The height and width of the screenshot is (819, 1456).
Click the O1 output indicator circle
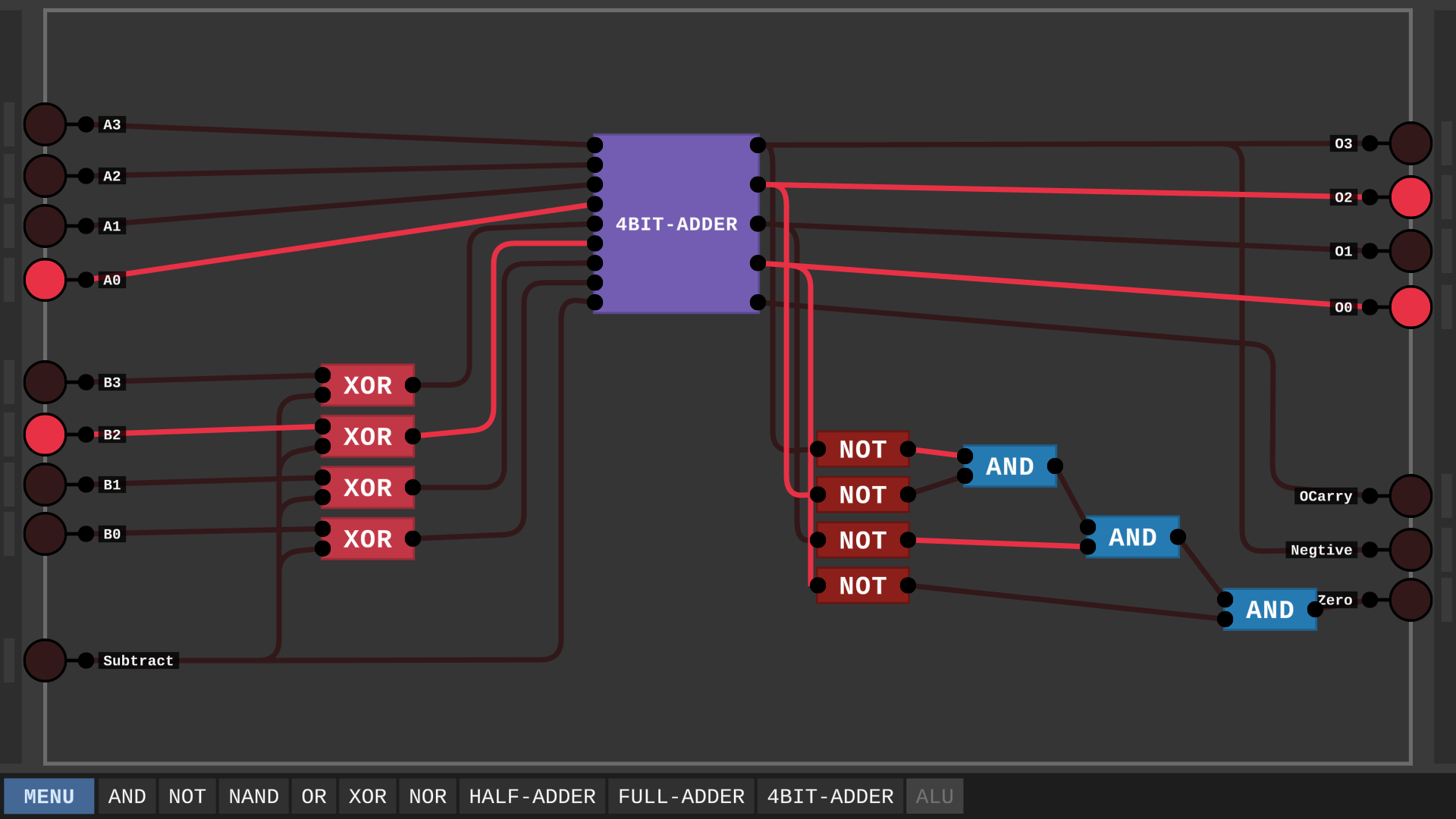(x=1410, y=251)
